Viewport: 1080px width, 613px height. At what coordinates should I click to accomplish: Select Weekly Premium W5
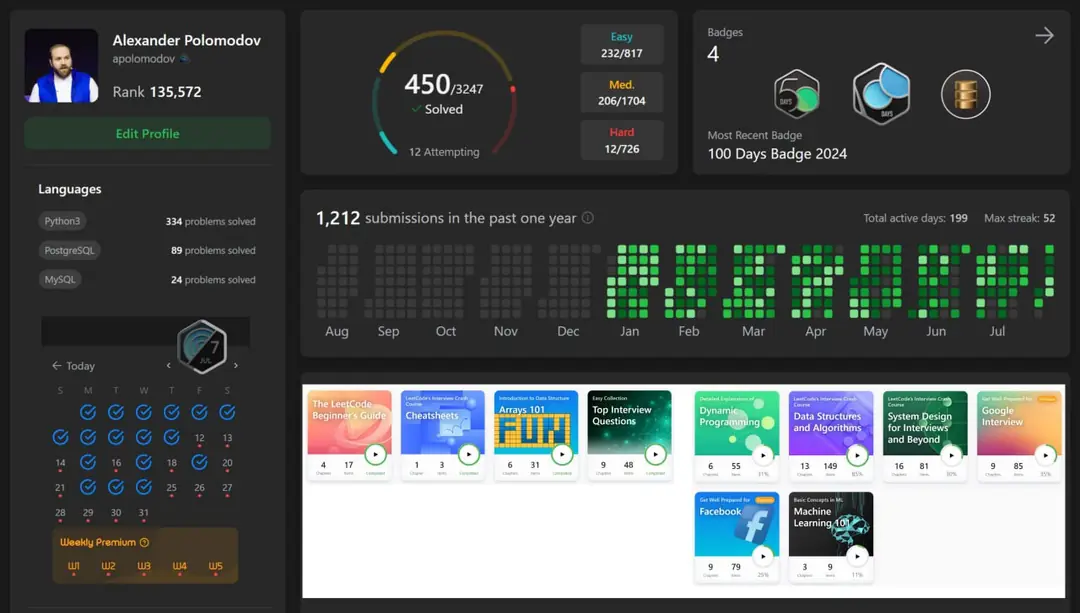coord(216,566)
